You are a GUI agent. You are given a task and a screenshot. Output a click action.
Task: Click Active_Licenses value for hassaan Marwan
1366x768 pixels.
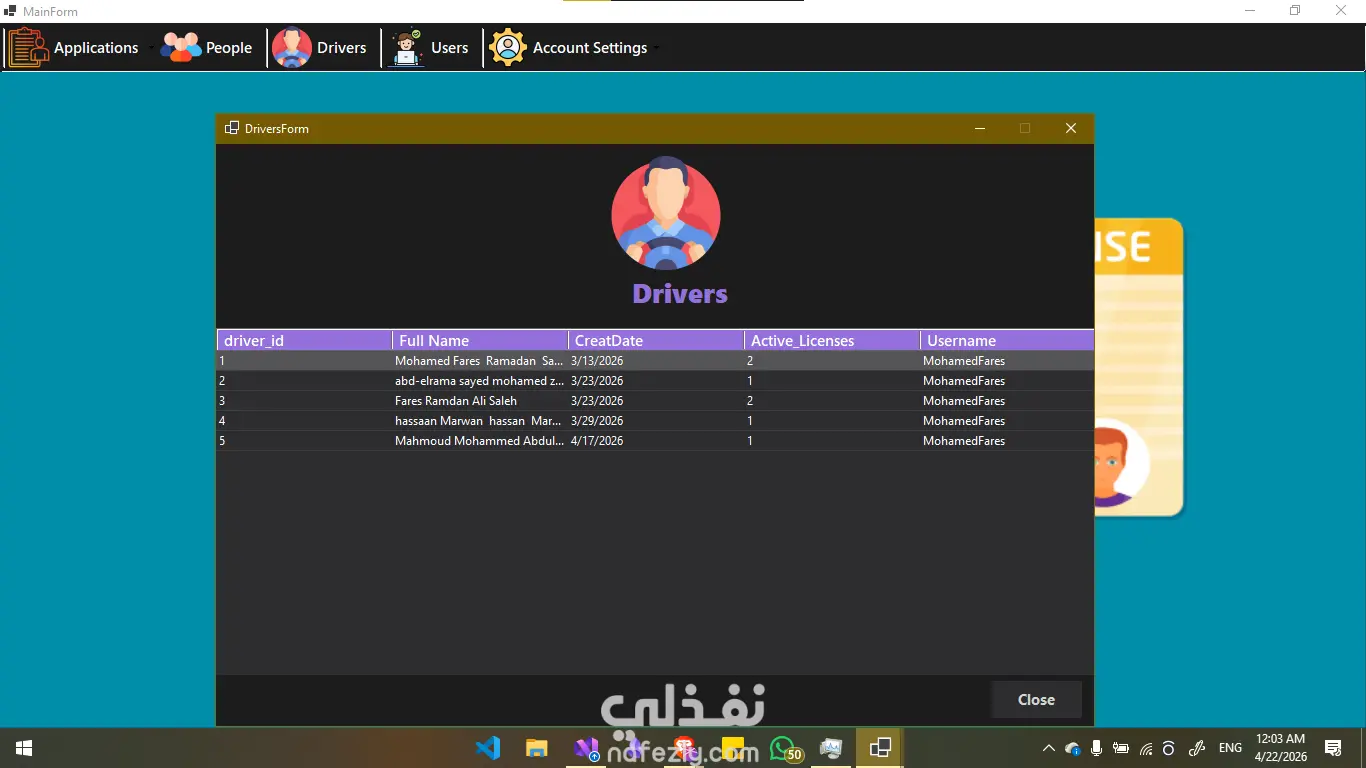(832, 421)
